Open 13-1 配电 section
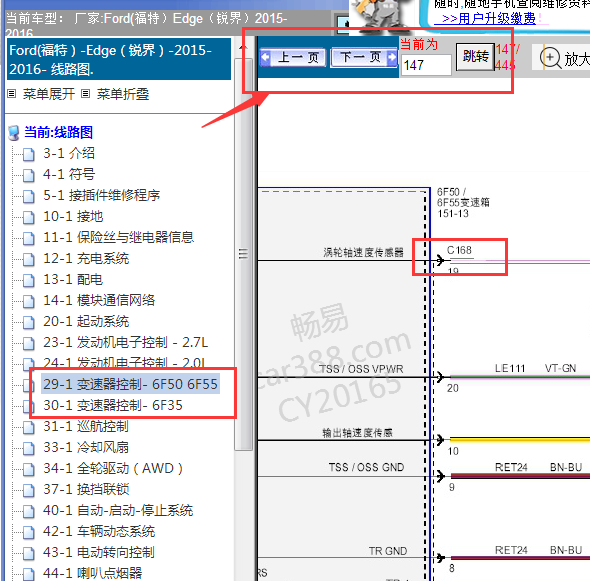The width and height of the screenshot is (590, 581). [73, 279]
